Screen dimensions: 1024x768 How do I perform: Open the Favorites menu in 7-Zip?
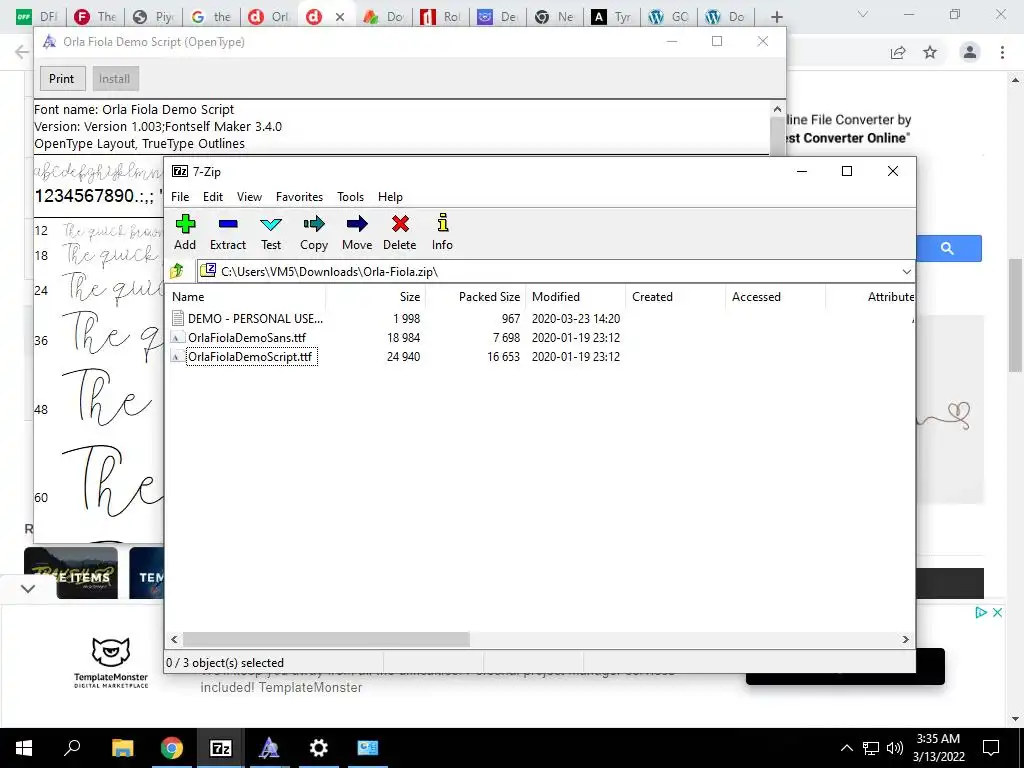point(299,197)
